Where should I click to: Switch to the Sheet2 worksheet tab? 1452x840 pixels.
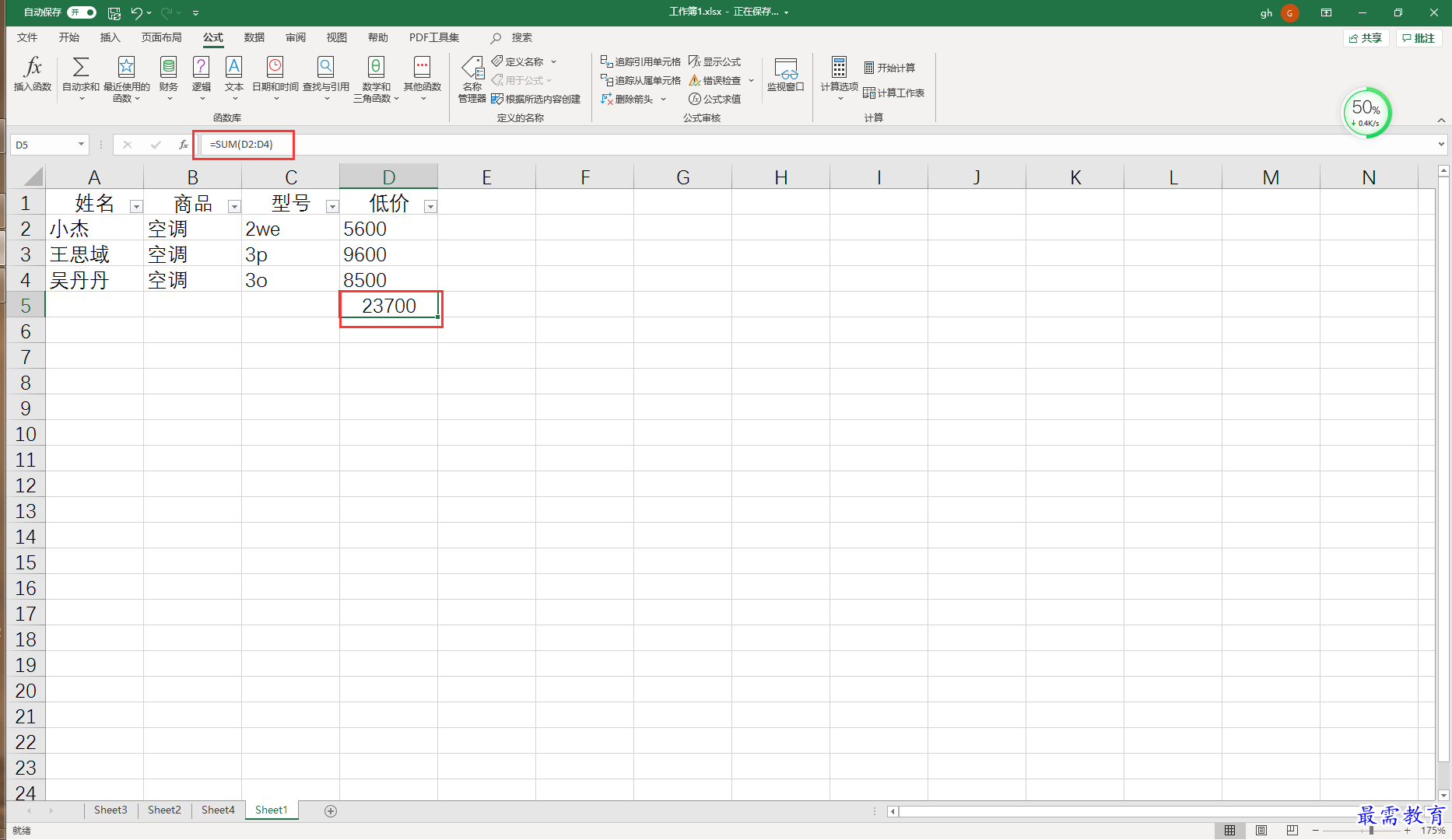pyautogui.click(x=164, y=810)
